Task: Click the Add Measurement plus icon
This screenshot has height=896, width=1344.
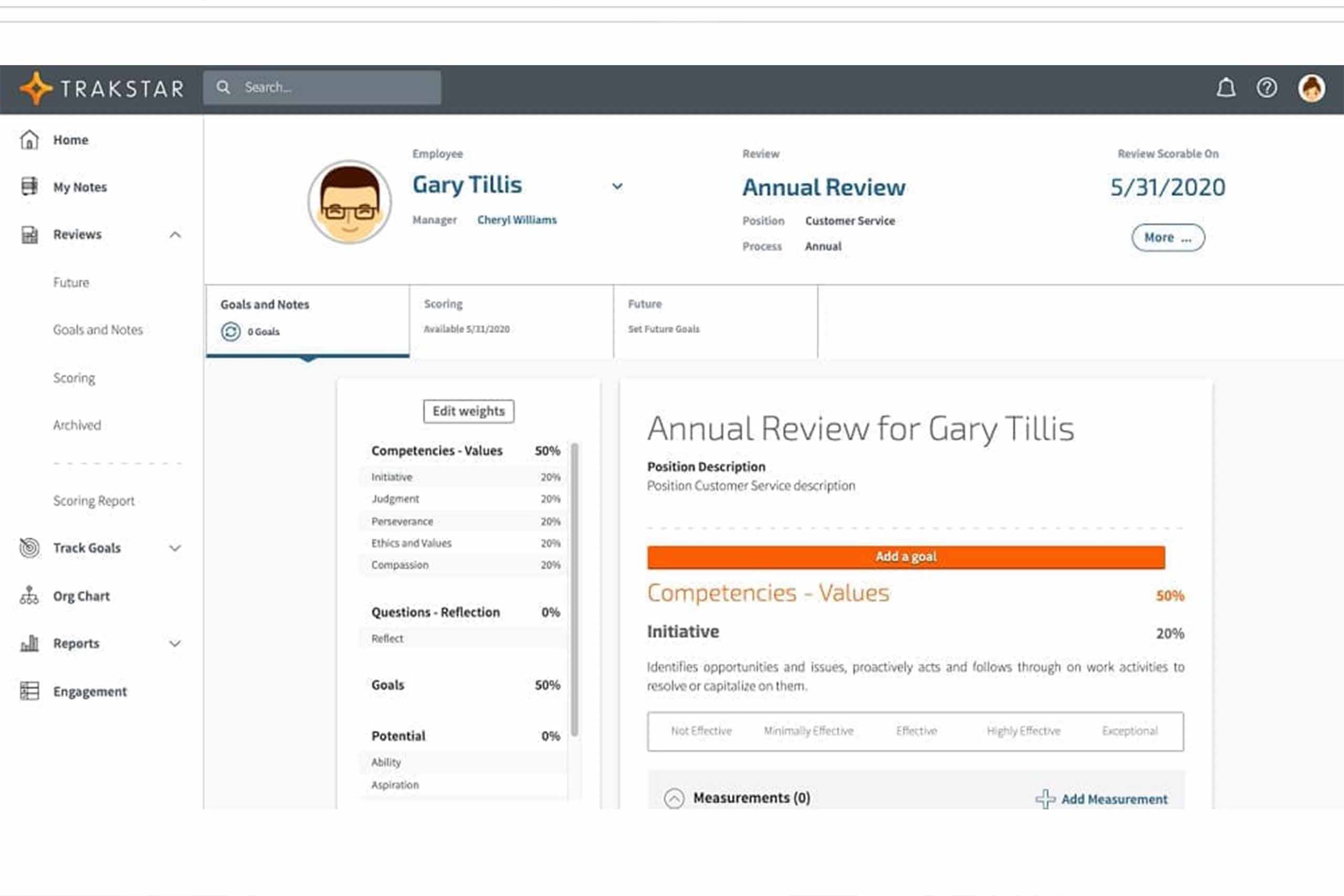Action: [x=1045, y=799]
